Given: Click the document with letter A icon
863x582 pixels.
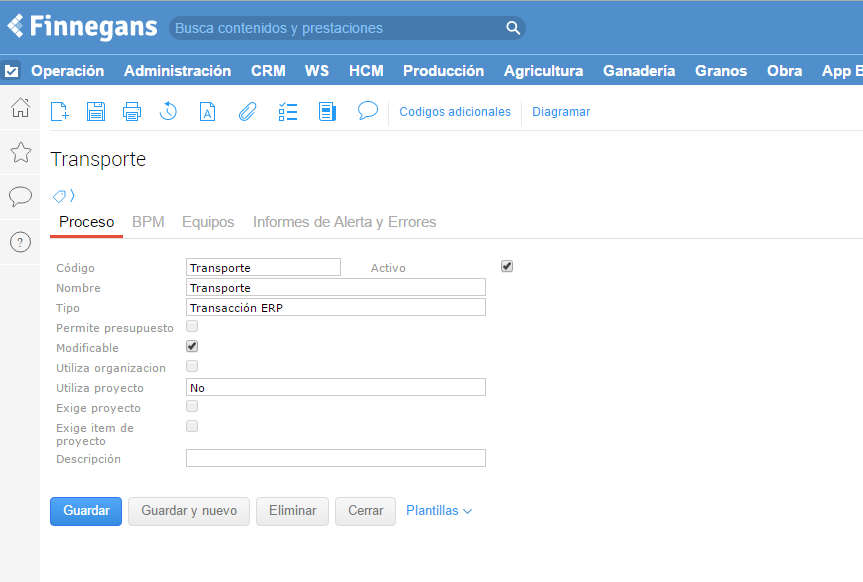Looking at the screenshot, I should 207,112.
